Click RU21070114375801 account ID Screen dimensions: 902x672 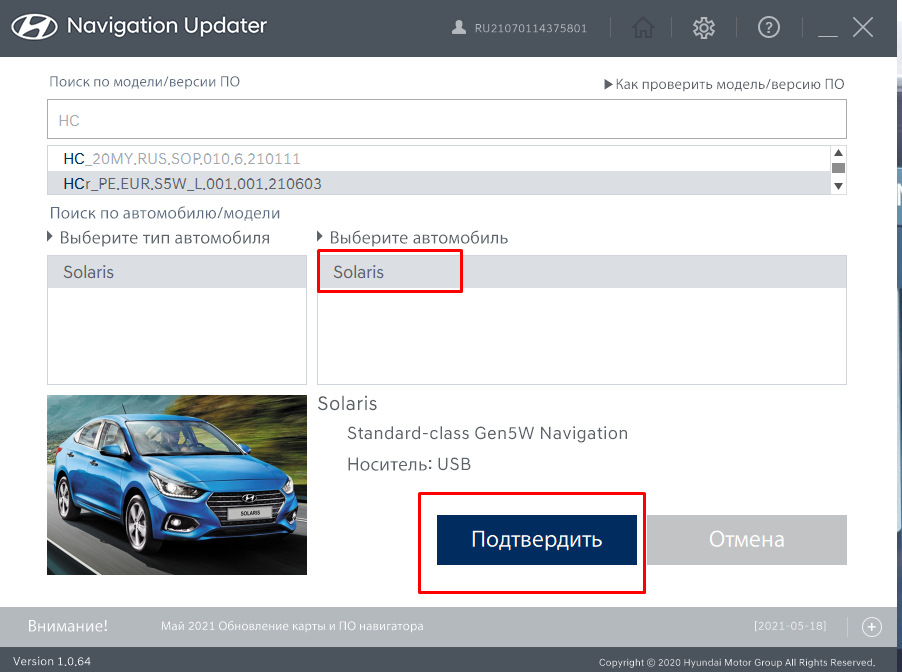click(530, 28)
